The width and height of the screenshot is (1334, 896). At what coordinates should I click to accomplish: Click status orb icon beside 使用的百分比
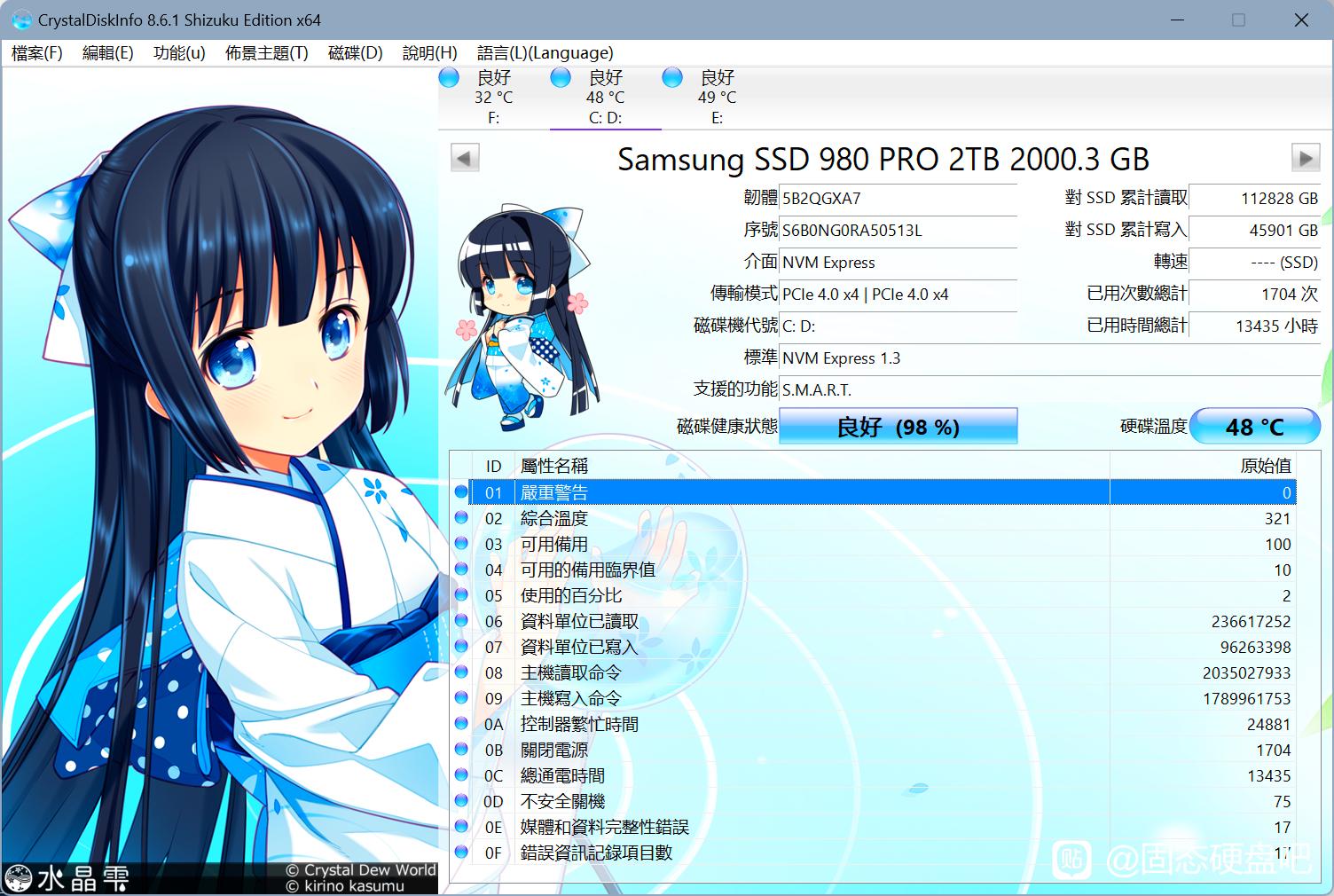point(461,594)
